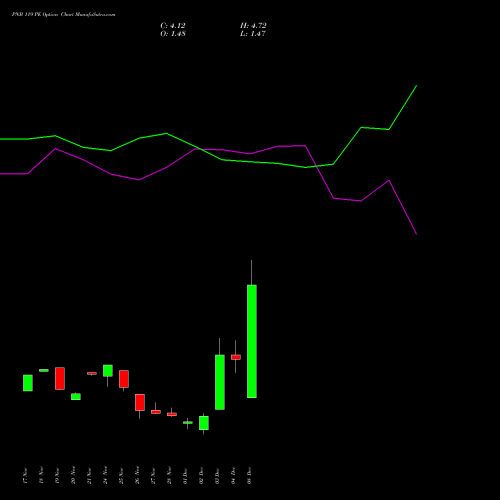This screenshot has height=500, width=500.
Task: Click the 17 Nov date axis label
Action: click(x=25, y=476)
